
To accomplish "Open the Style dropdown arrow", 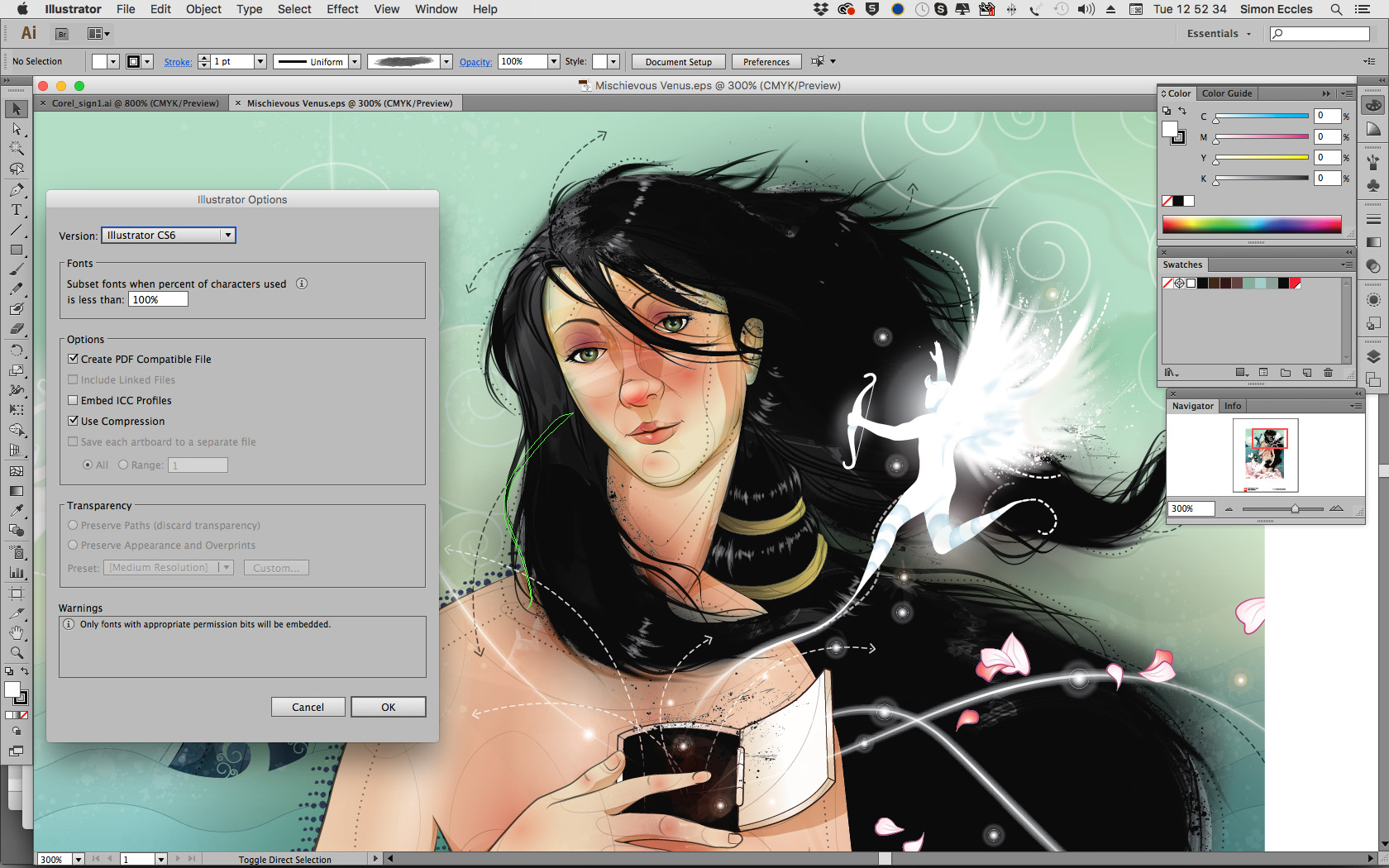I will tap(613, 62).
